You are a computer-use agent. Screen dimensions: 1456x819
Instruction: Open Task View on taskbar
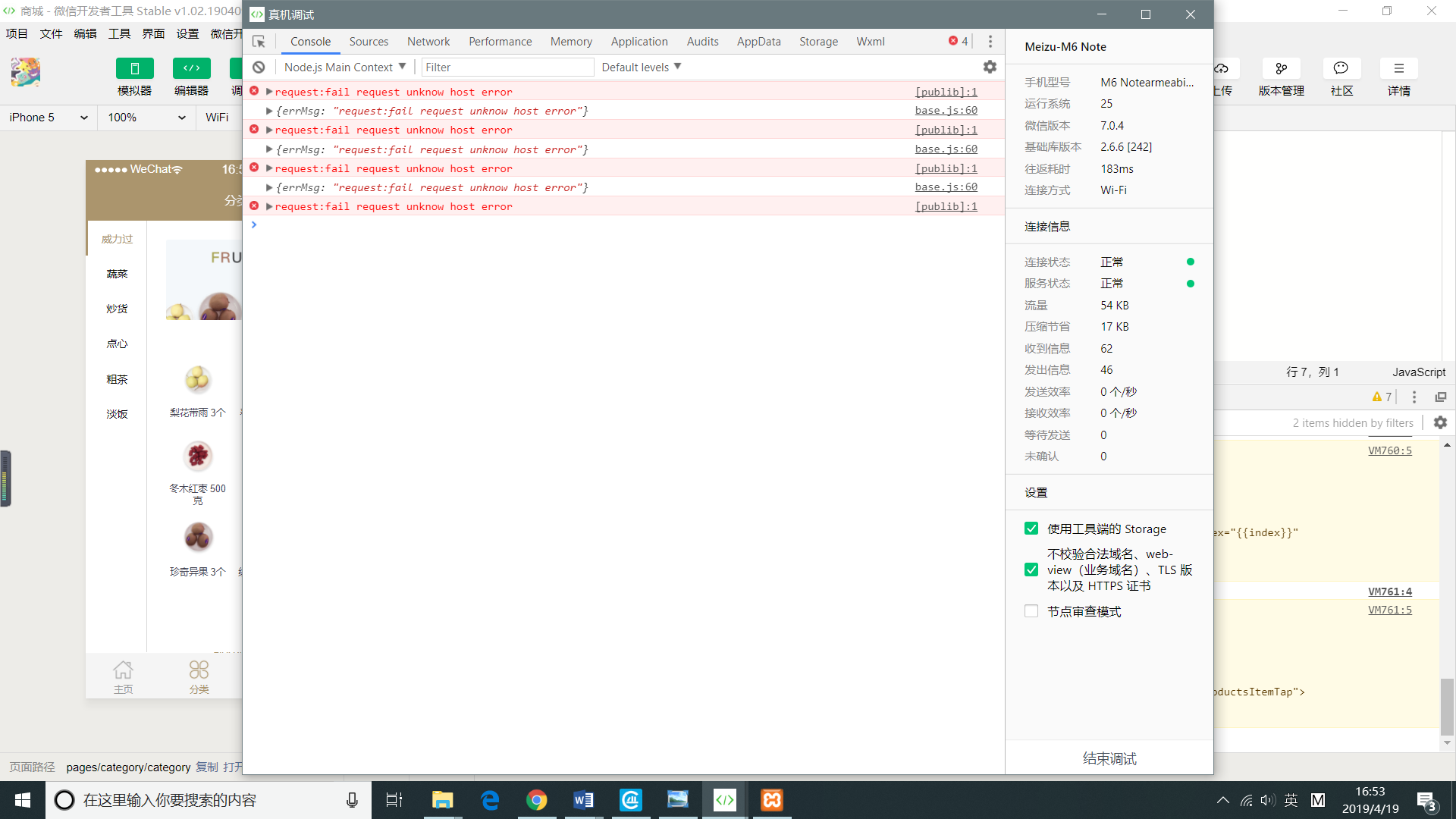[394, 800]
